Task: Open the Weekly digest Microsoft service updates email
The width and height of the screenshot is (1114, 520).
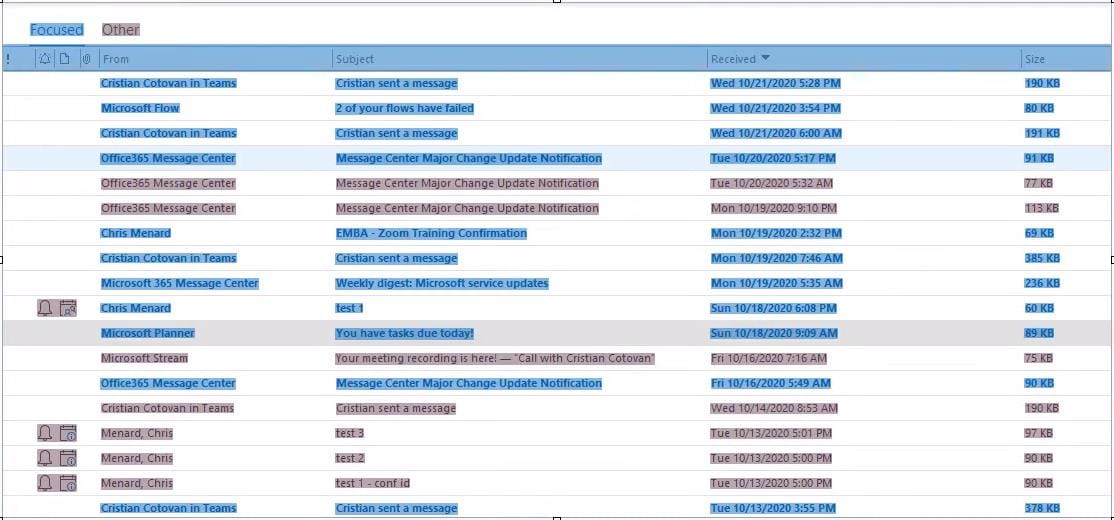Action: click(x=441, y=283)
